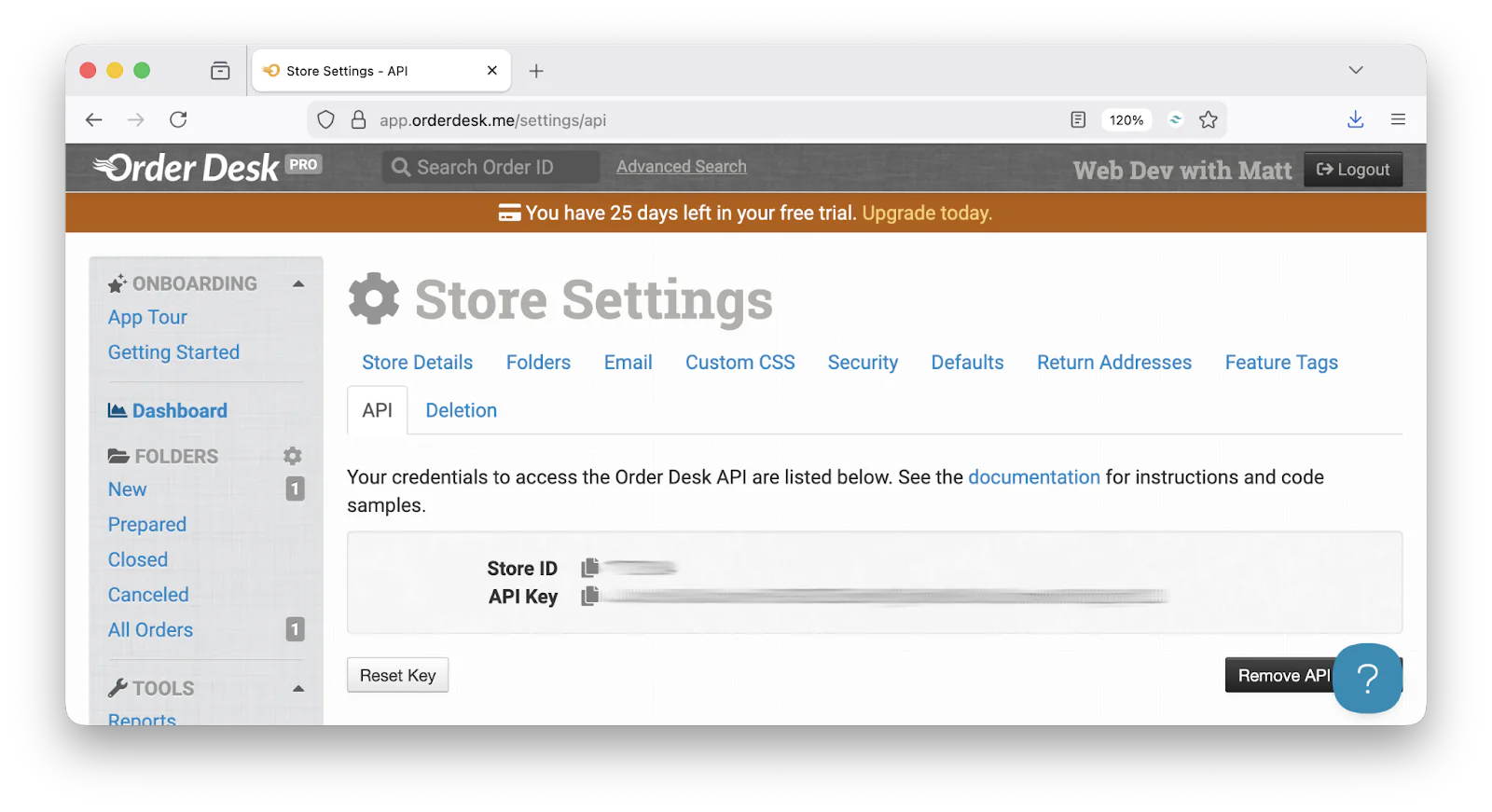
Task: Switch to Email settings tab
Action: 628,363
